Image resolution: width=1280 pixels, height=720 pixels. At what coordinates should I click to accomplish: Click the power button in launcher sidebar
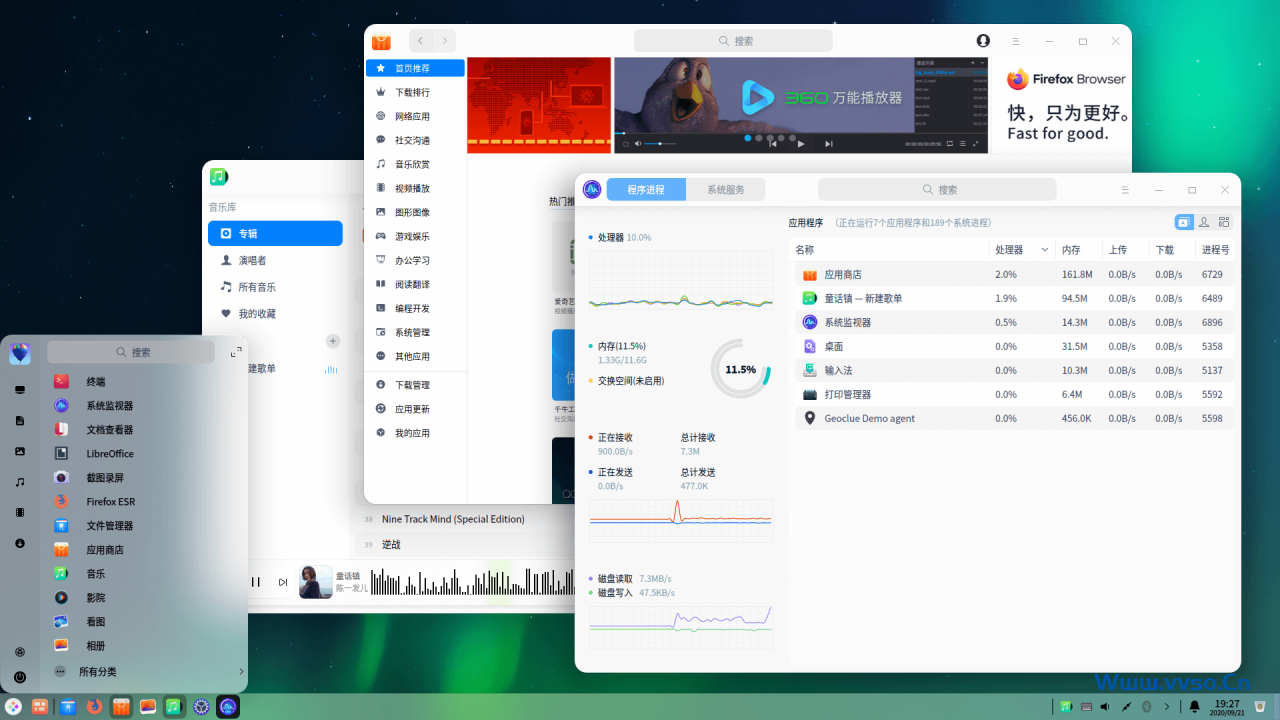20,677
